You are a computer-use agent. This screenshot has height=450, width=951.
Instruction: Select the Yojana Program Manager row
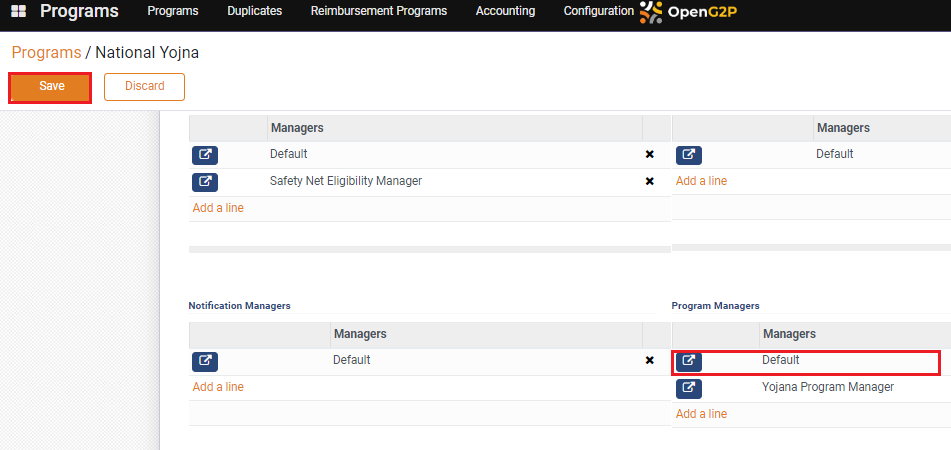827,387
